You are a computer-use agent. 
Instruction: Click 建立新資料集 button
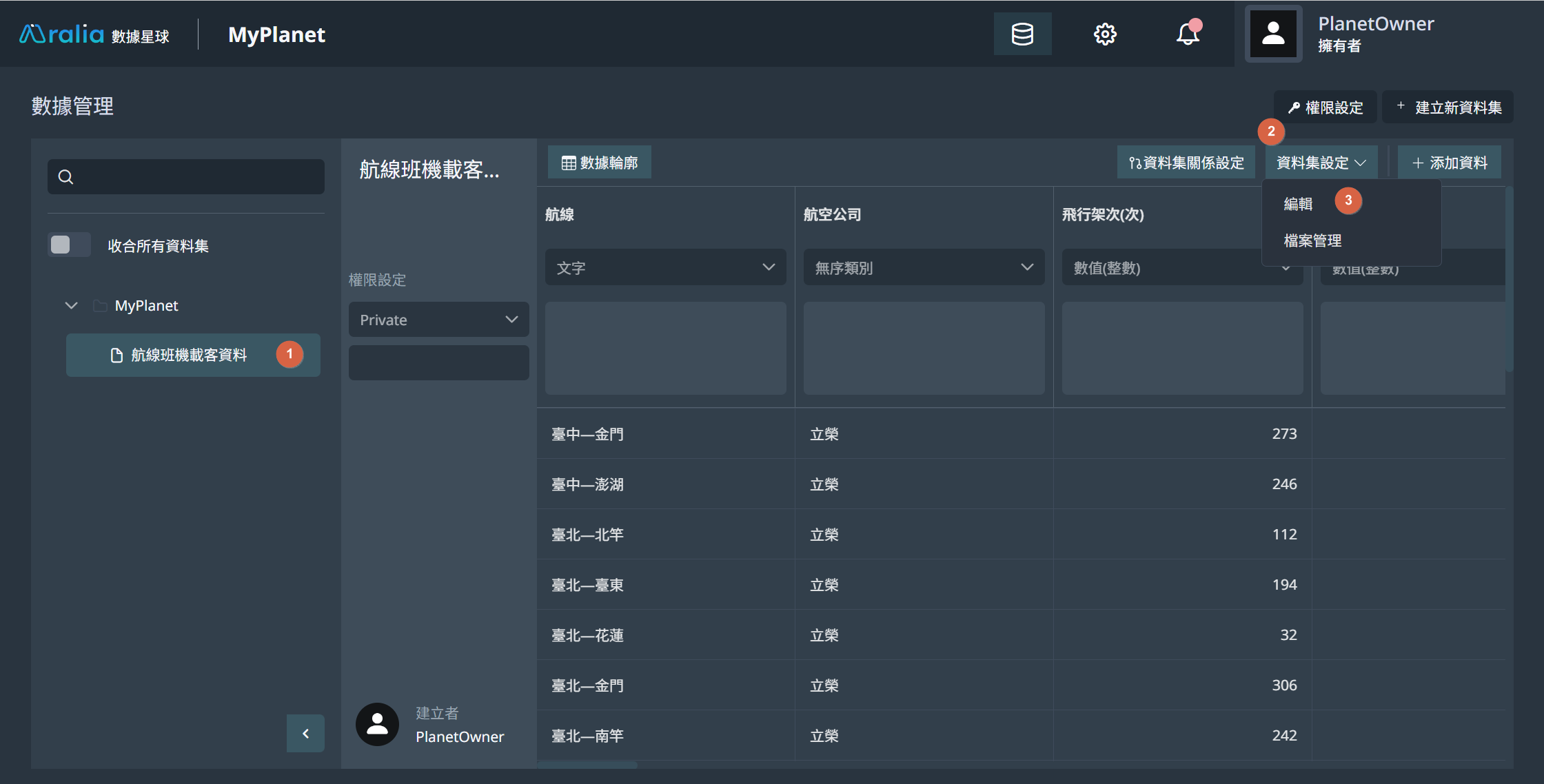pos(1448,107)
